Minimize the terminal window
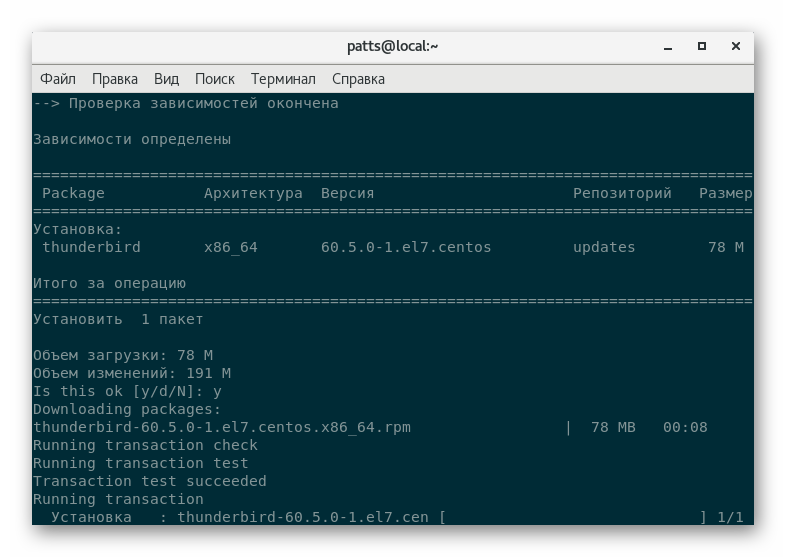The height and width of the screenshot is (557, 786). point(668,47)
